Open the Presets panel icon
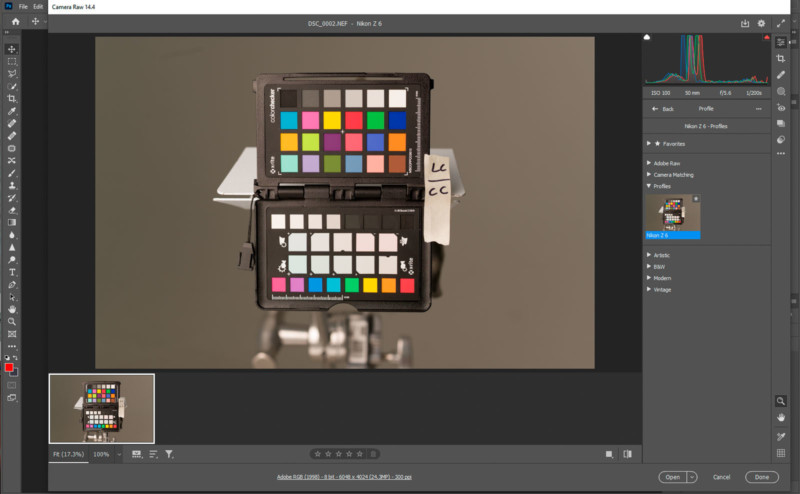800x494 pixels. coord(781,139)
